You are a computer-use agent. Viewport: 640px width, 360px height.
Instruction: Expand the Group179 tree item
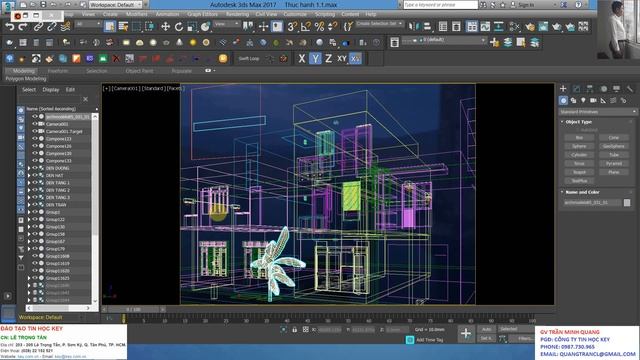29,249
